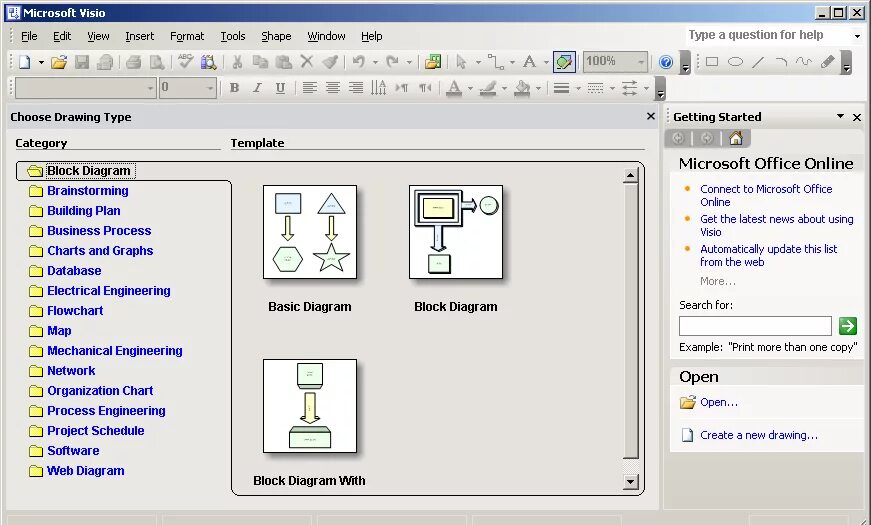The width and height of the screenshot is (871, 525).
Task: Open the Shapes window icon
Action: tap(433, 62)
